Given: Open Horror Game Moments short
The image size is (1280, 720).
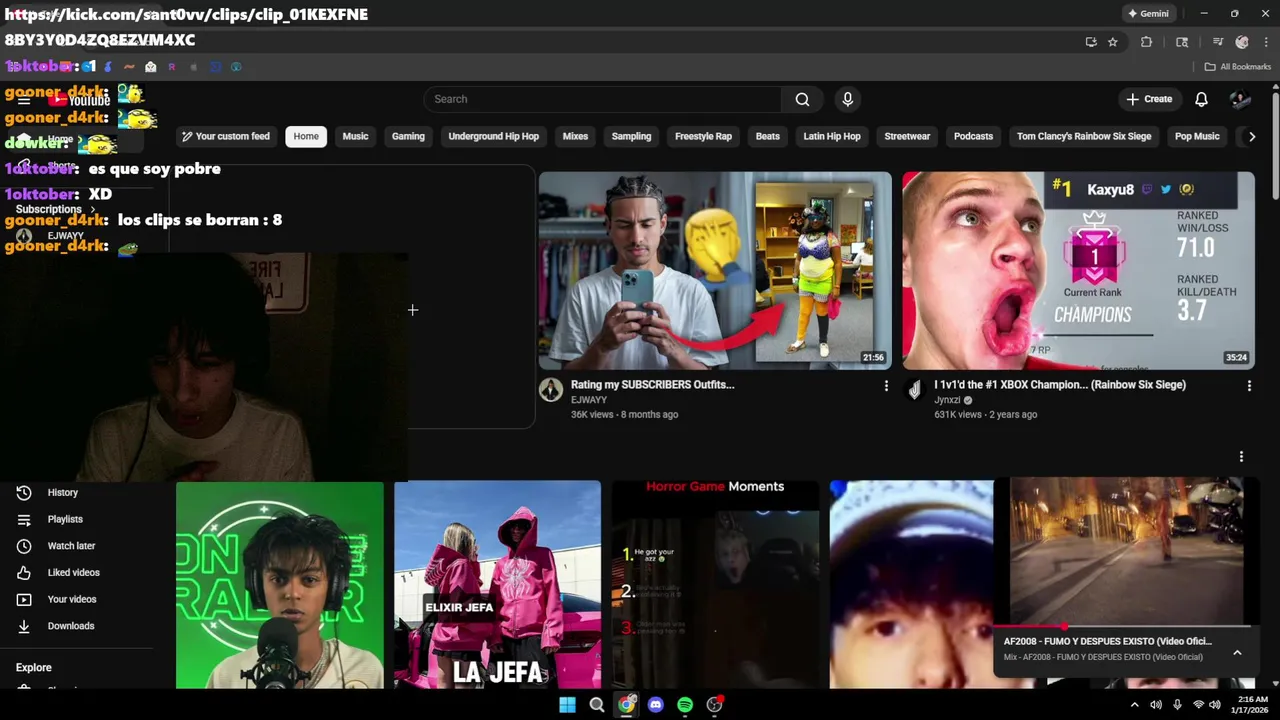Looking at the screenshot, I should [715, 585].
